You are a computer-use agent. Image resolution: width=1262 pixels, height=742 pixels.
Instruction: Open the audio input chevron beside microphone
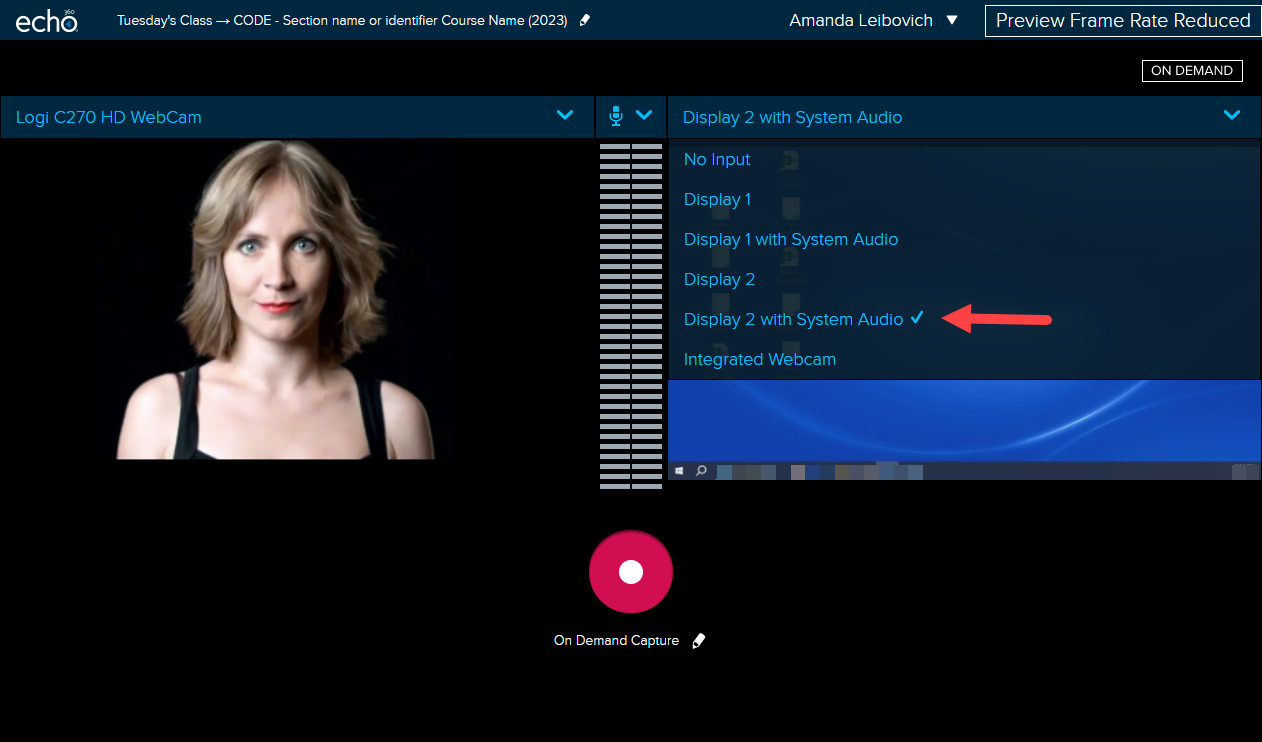[x=644, y=116]
